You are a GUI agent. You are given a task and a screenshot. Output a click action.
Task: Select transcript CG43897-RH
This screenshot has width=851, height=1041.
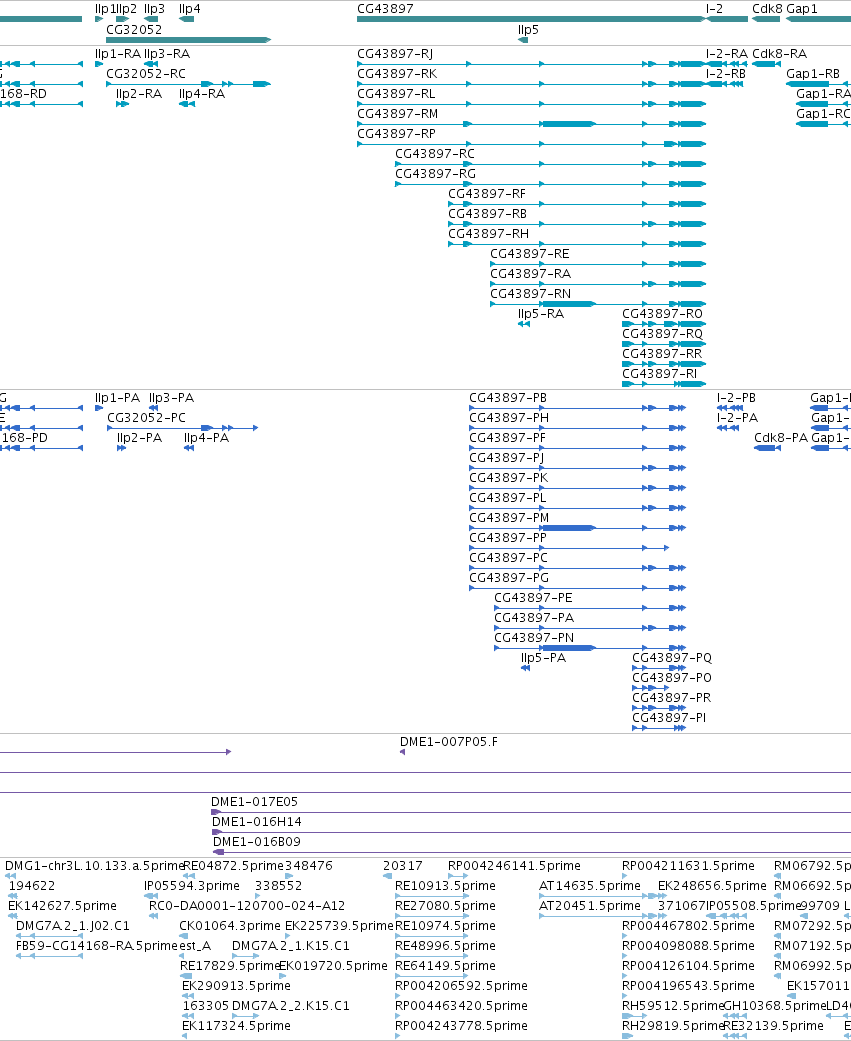[489, 233]
